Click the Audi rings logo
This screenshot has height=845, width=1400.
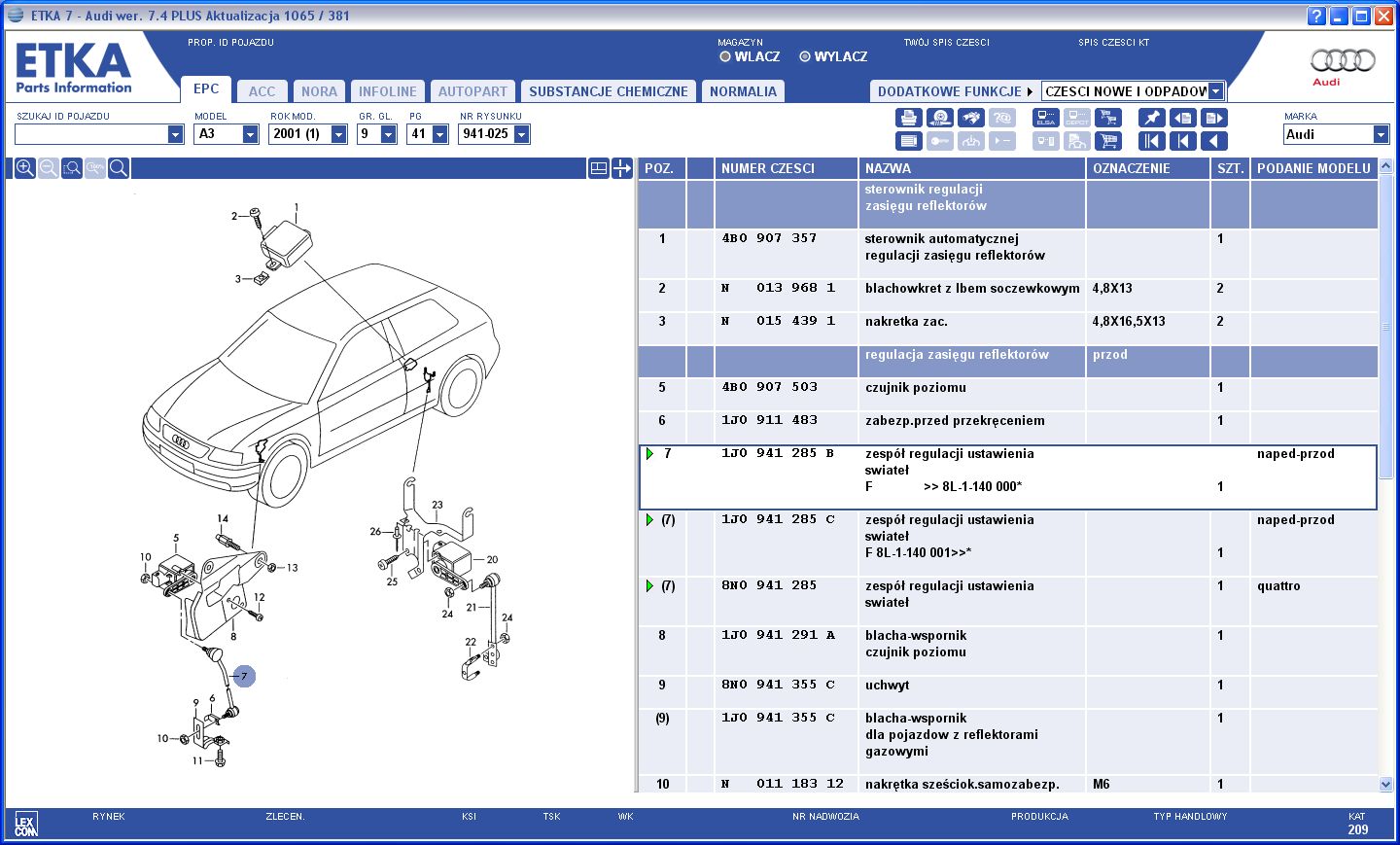pyautogui.click(x=1343, y=60)
